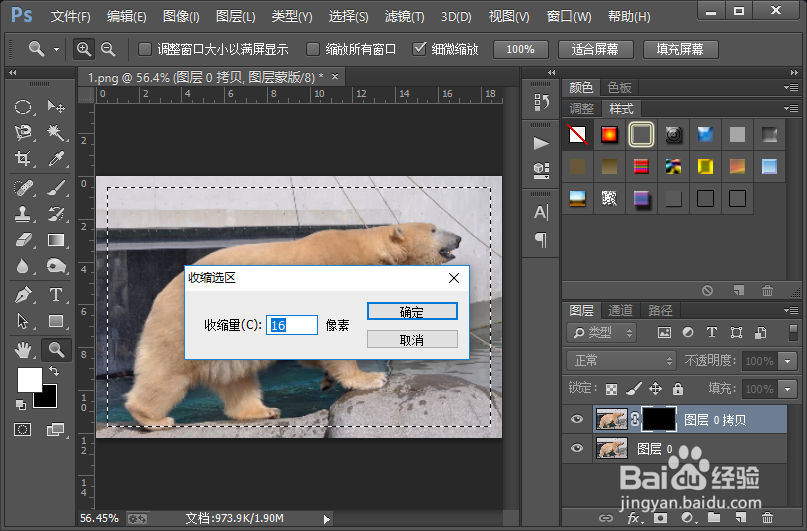
Task: Change the screen mode
Action: point(55,430)
